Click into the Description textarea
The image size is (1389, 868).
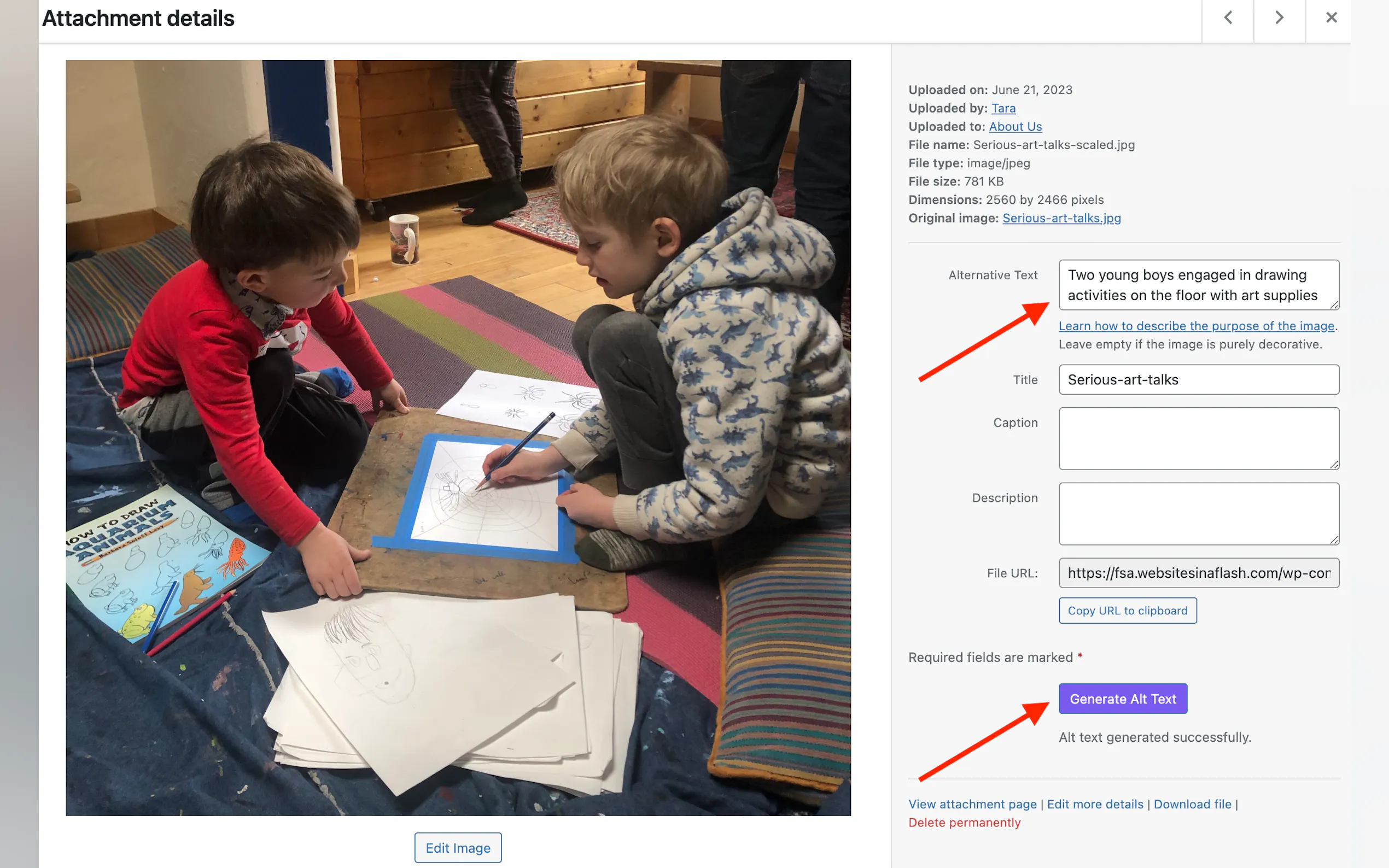(1198, 514)
